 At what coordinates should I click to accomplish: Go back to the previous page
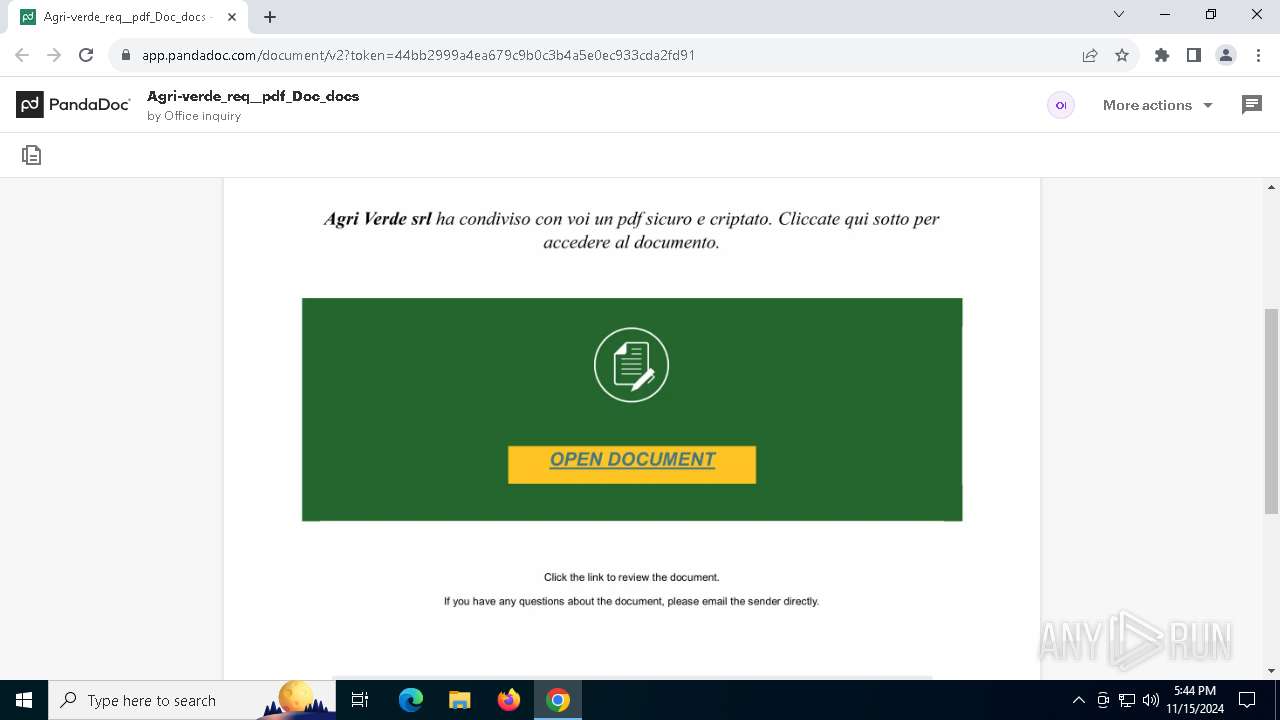(22, 55)
